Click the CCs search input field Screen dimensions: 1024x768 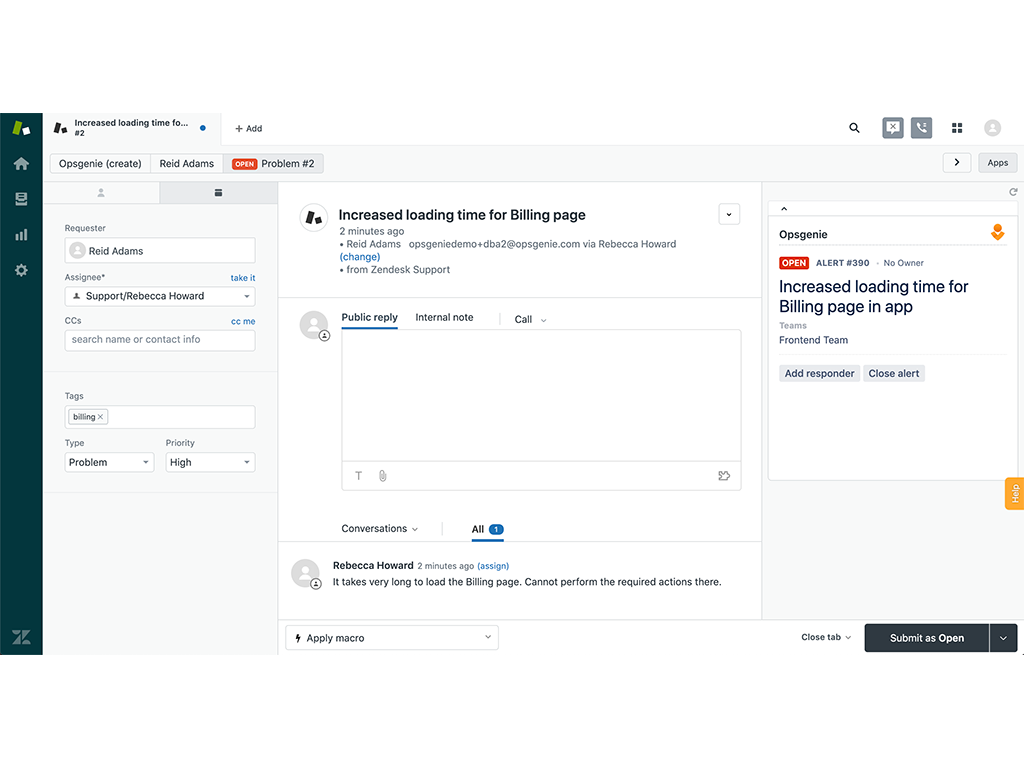[160, 340]
